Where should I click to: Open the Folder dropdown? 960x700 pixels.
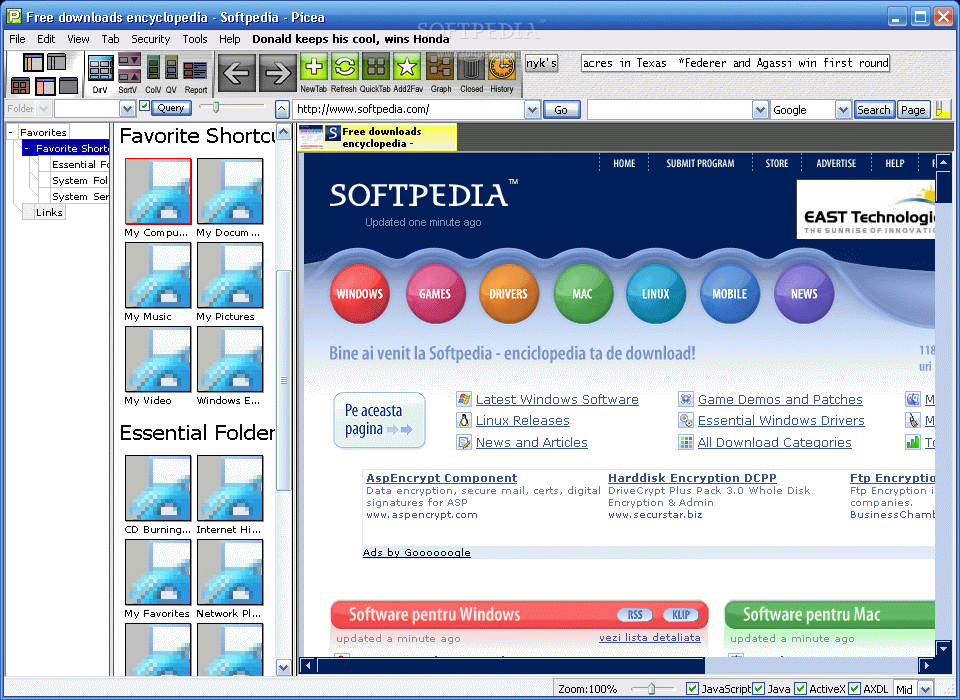point(43,109)
